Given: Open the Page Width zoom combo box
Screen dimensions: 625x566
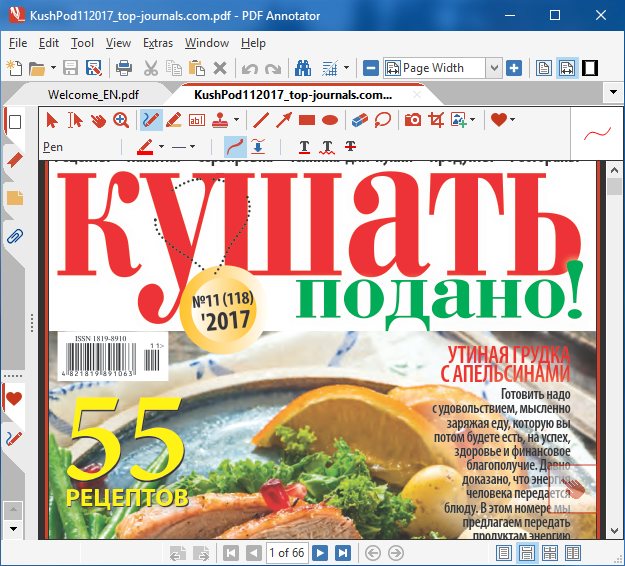Looking at the screenshot, I should coord(442,68).
